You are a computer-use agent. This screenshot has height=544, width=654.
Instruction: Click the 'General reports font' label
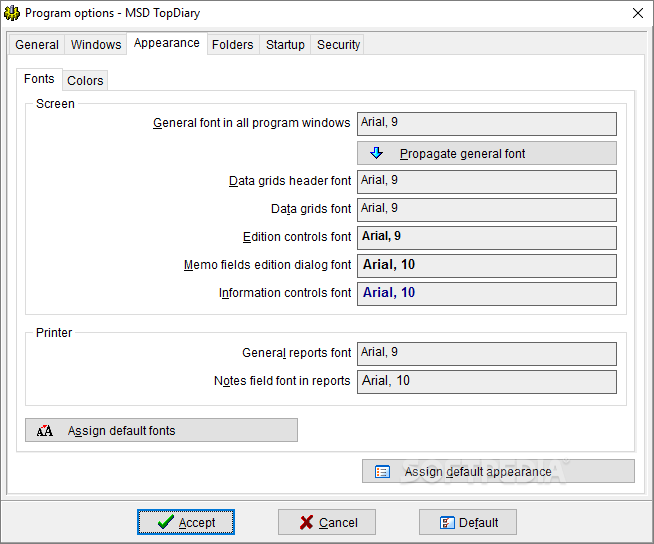(297, 353)
